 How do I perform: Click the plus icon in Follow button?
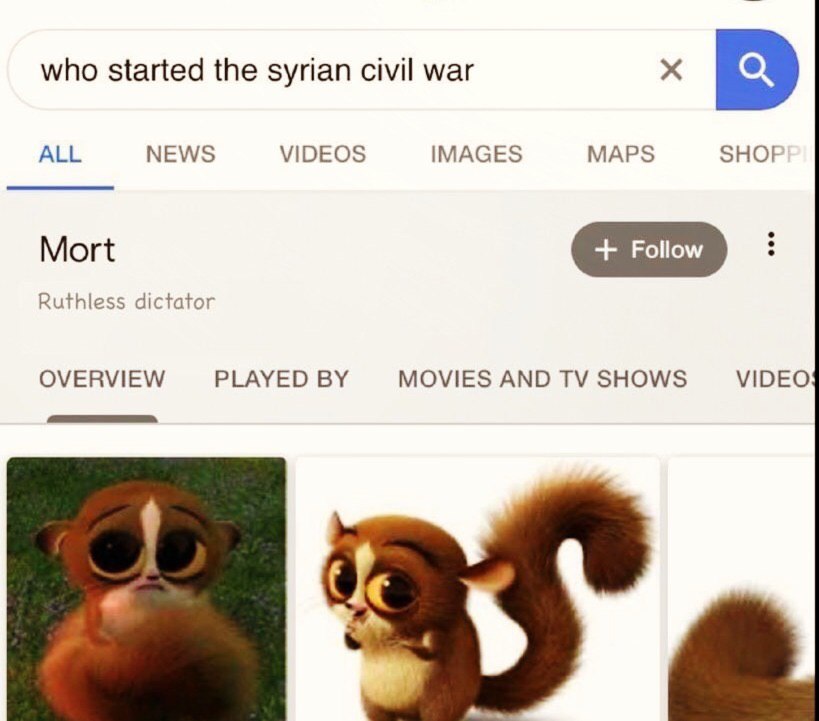[x=605, y=250]
